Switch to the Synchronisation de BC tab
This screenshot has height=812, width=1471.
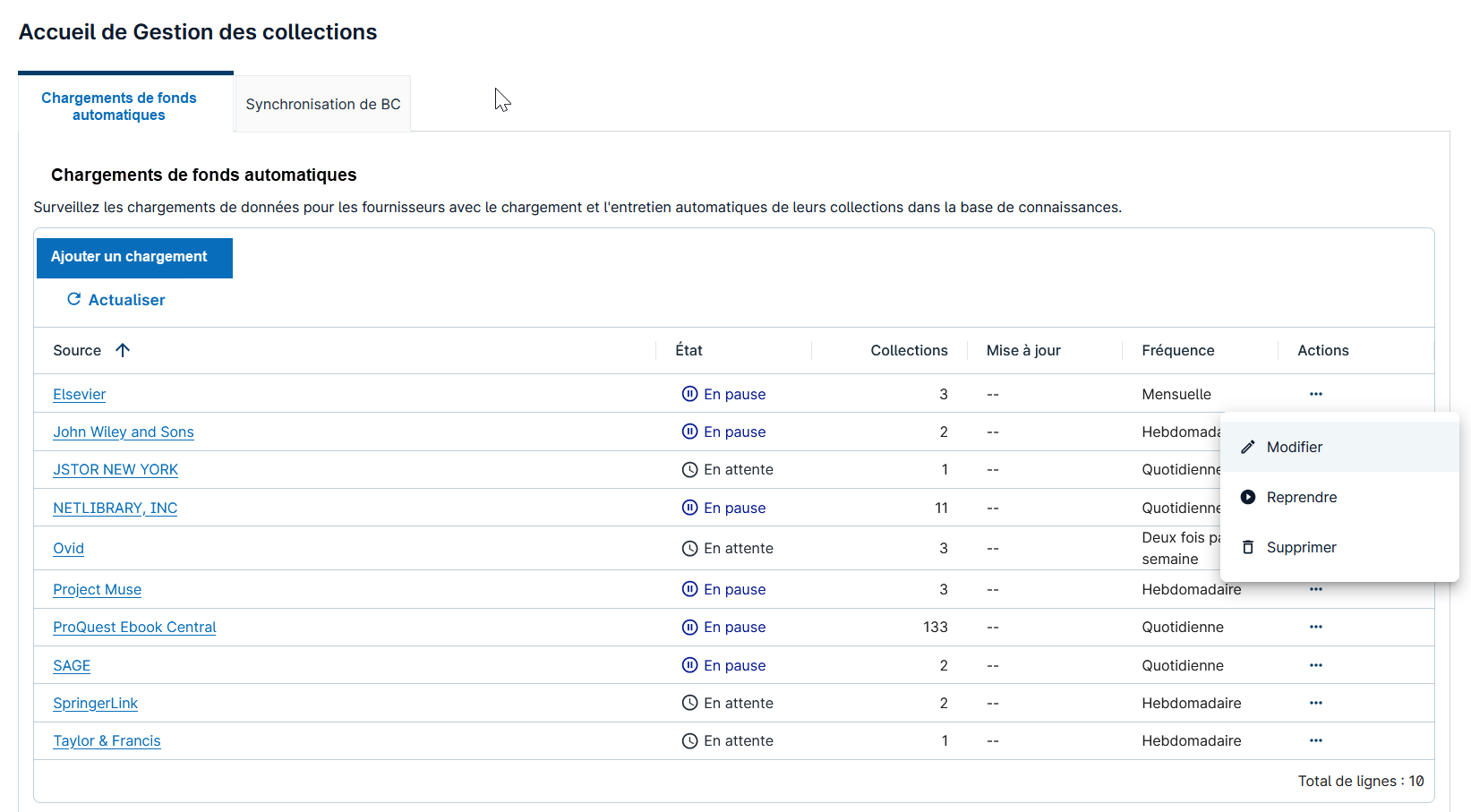point(322,104)
